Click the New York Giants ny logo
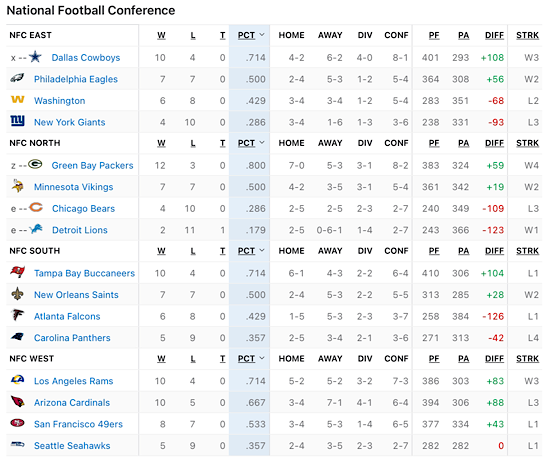 pos(18,121)
